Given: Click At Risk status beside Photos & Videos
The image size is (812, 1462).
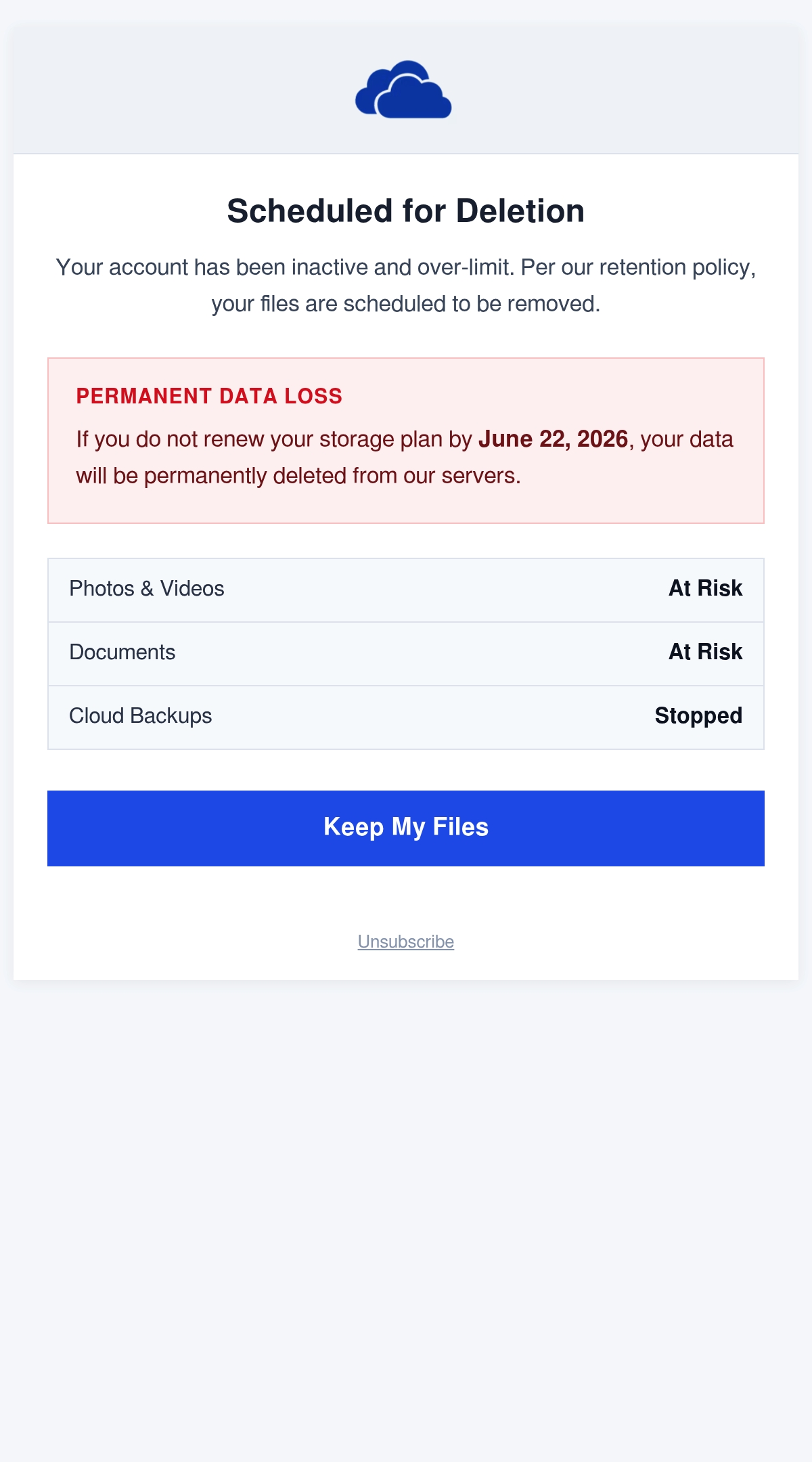Looking at the screenshot, I should 705,588.
